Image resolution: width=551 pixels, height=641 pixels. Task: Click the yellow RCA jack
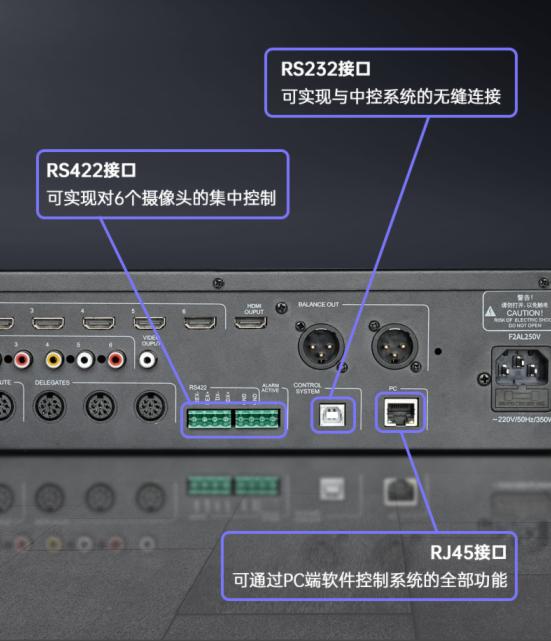(54, 359)
